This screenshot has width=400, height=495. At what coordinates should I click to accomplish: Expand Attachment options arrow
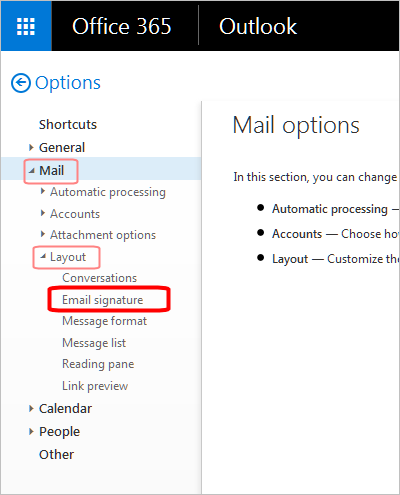(x=43, y=234)
